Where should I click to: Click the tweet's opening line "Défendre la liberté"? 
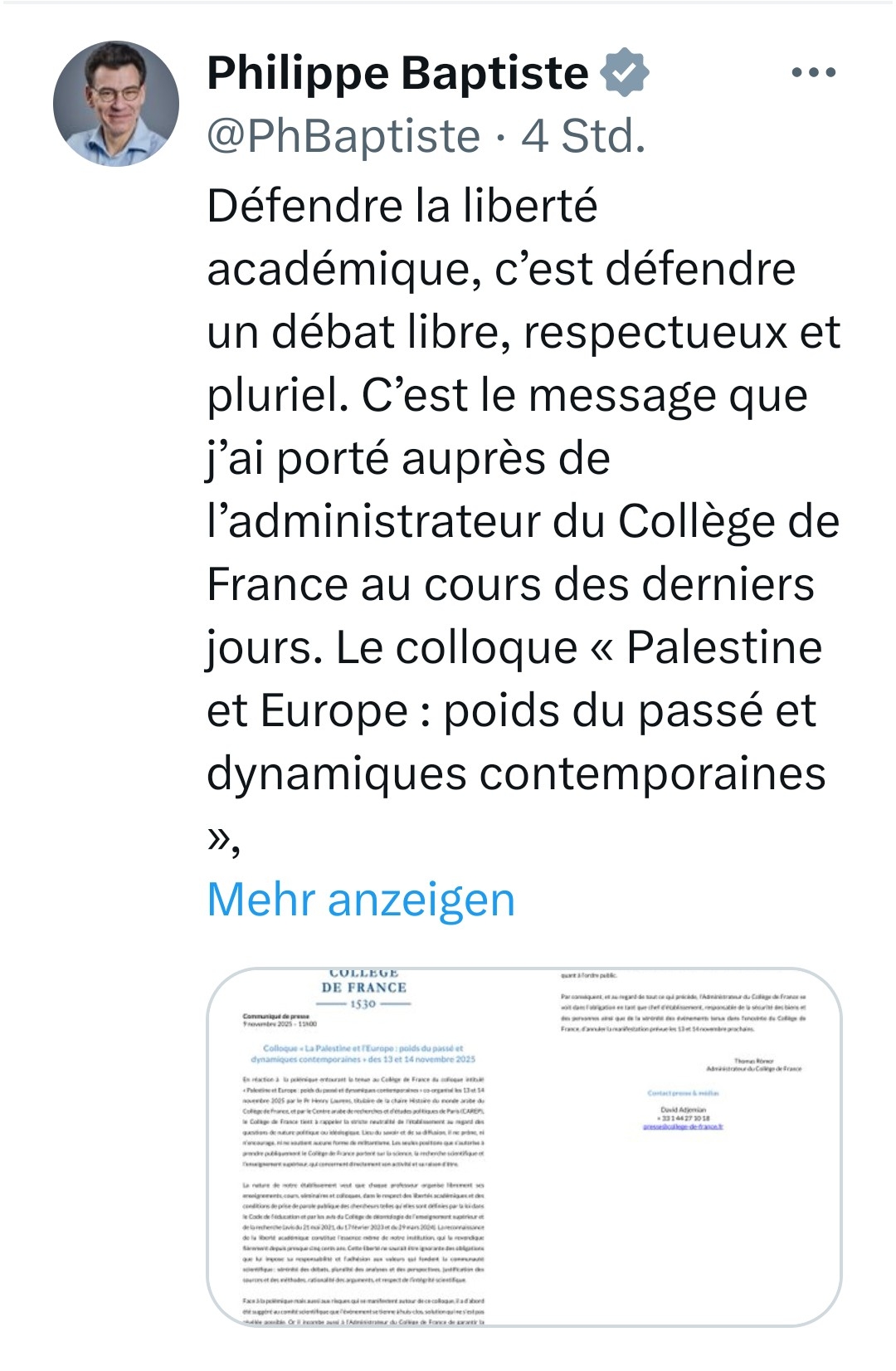(402, 205)
